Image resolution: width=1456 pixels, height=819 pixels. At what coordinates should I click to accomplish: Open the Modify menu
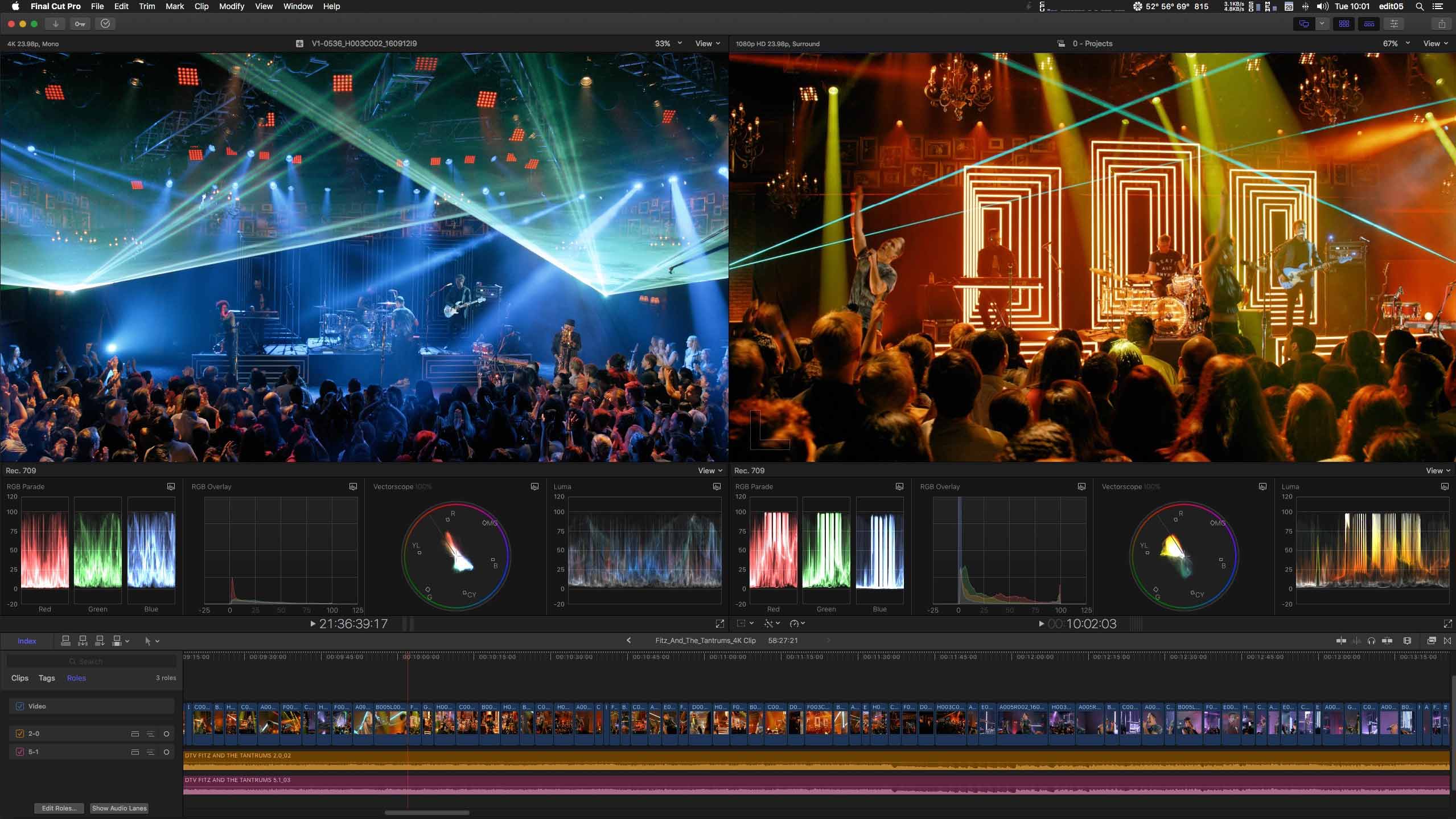231,6
